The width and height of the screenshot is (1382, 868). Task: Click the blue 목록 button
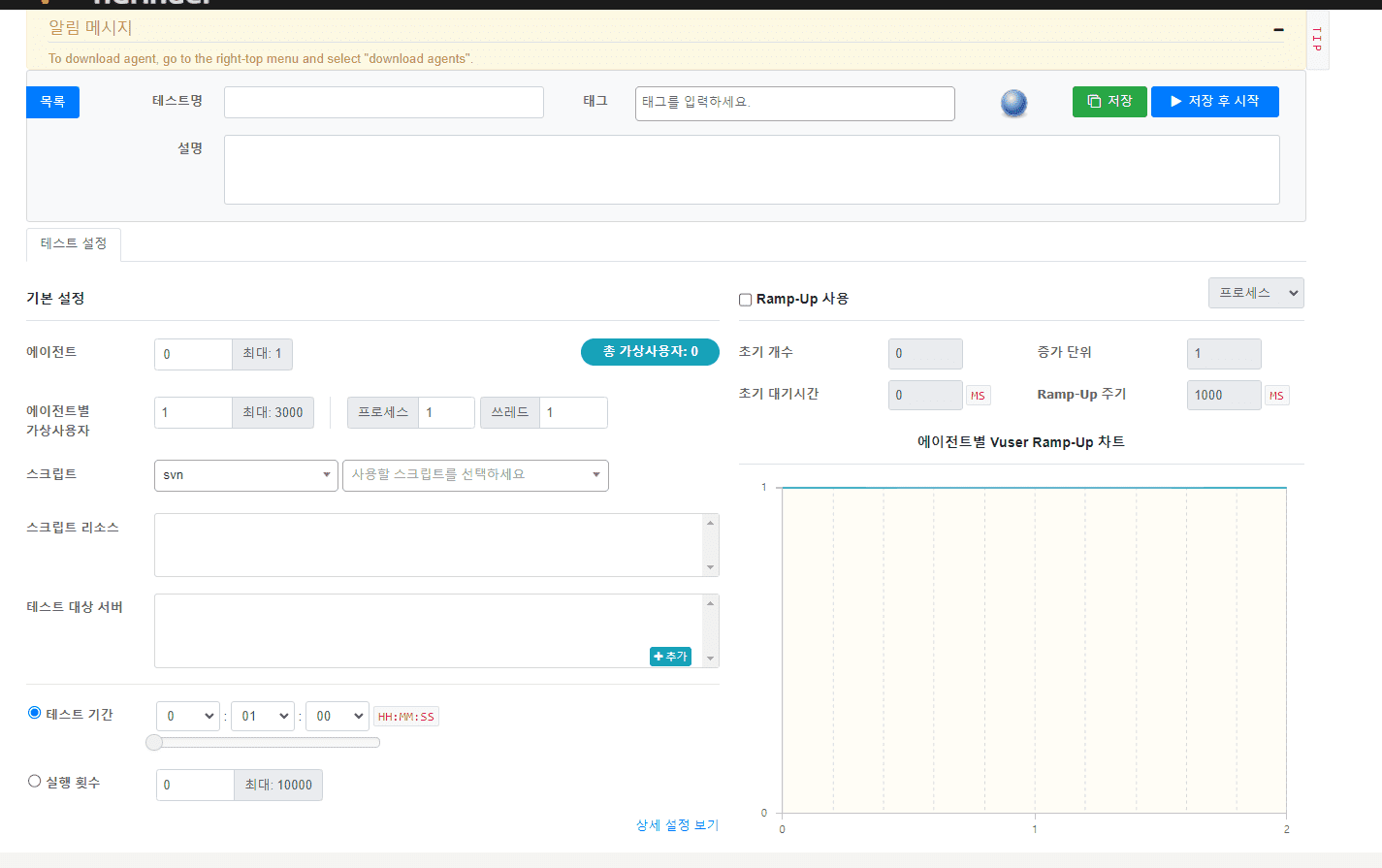tap(52, 102)
